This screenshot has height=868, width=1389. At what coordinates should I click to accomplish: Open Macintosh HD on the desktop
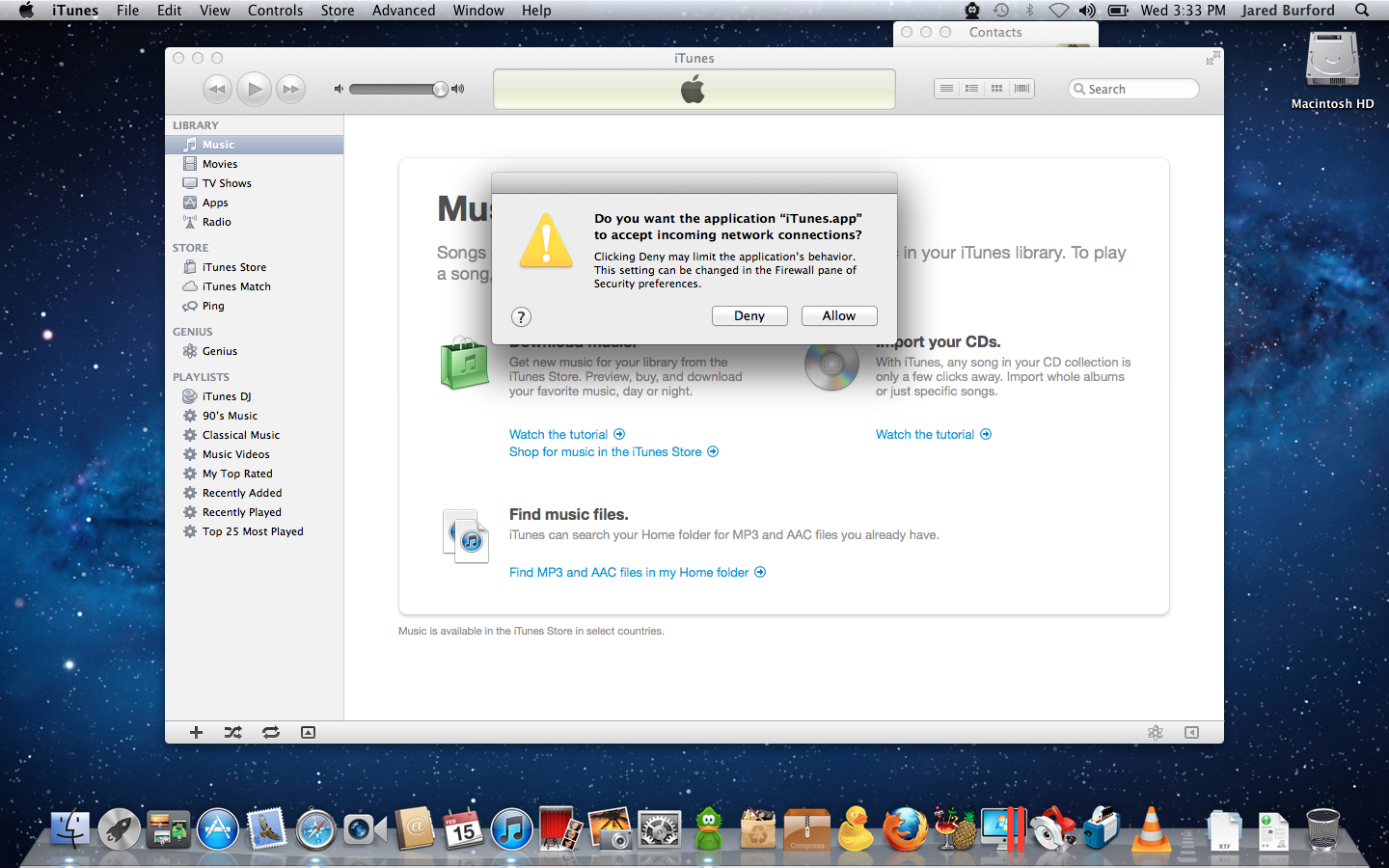(x=1333, y=70)
